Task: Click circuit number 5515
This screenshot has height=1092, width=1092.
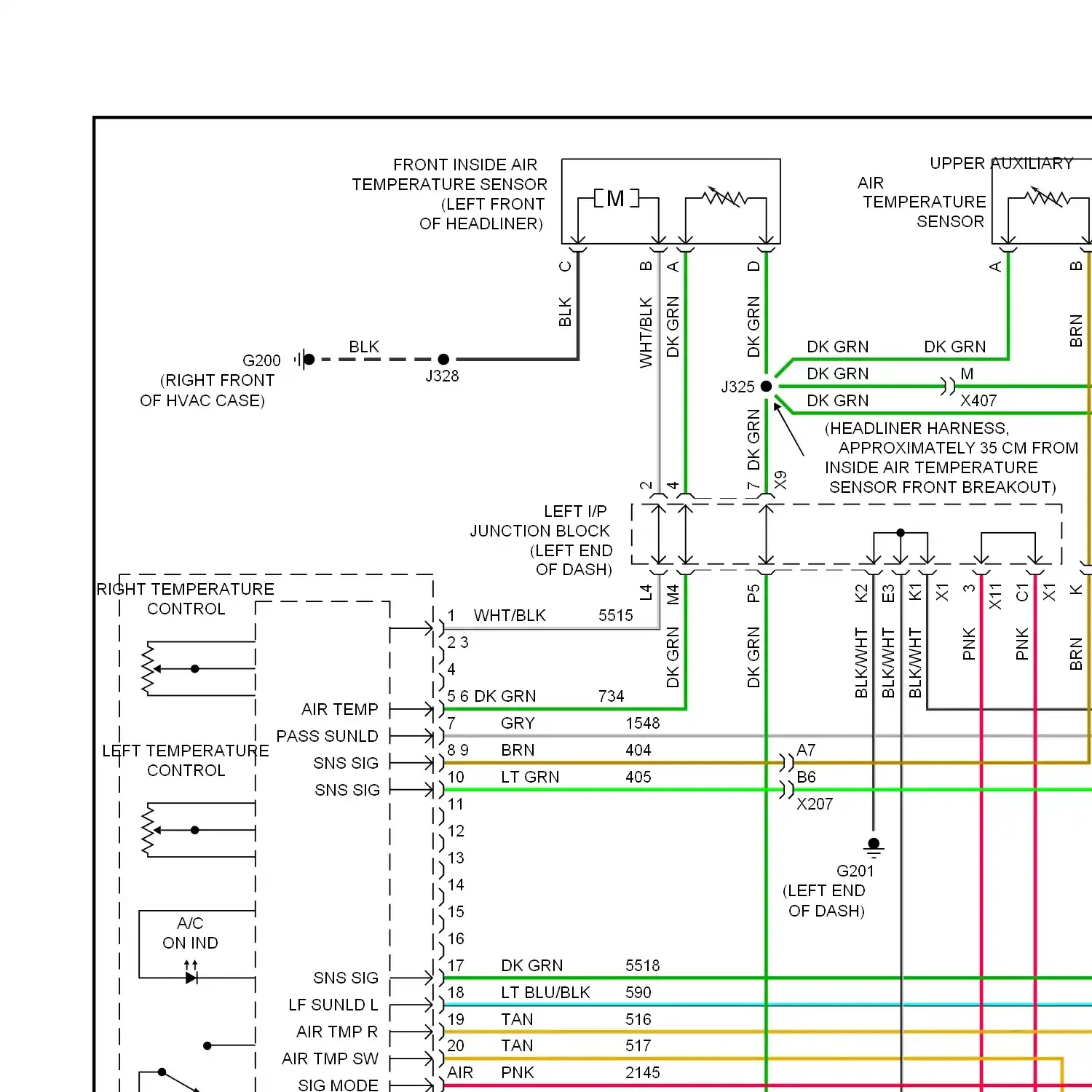Action: [x=616, y=616]
